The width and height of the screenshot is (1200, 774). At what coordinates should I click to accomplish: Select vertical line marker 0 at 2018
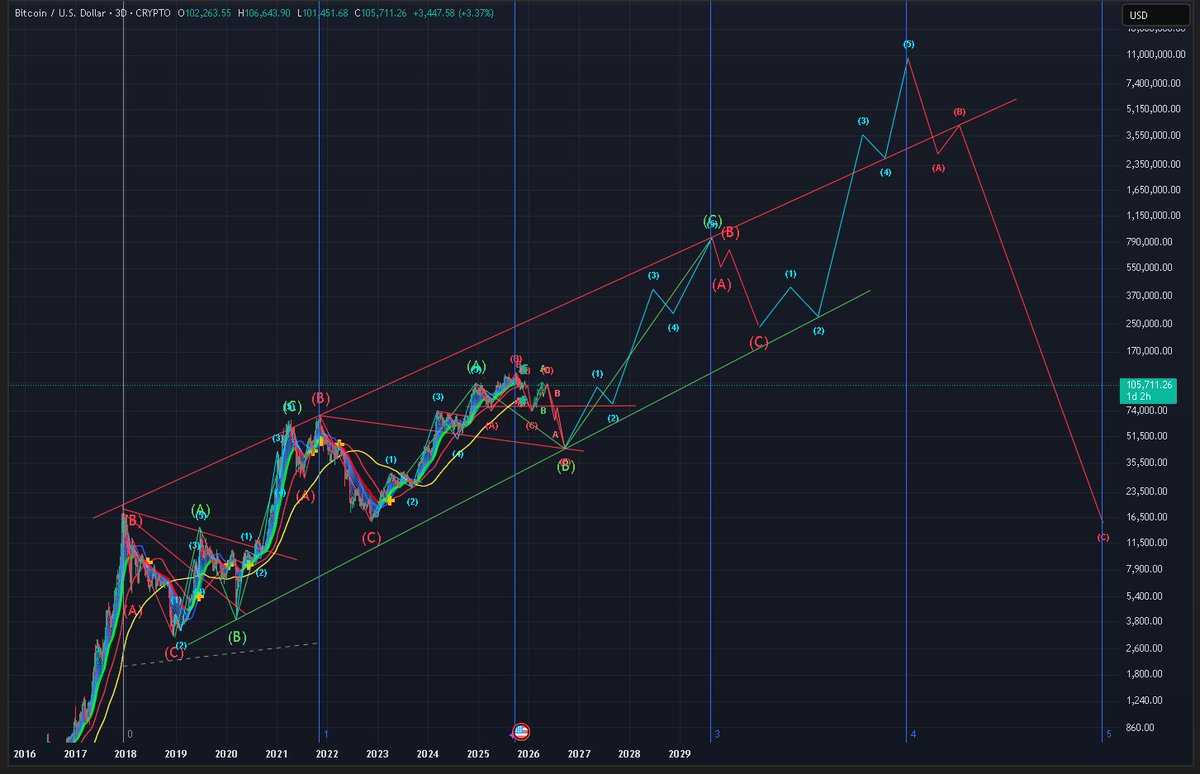pyautogui.click(x=129, y=734)
